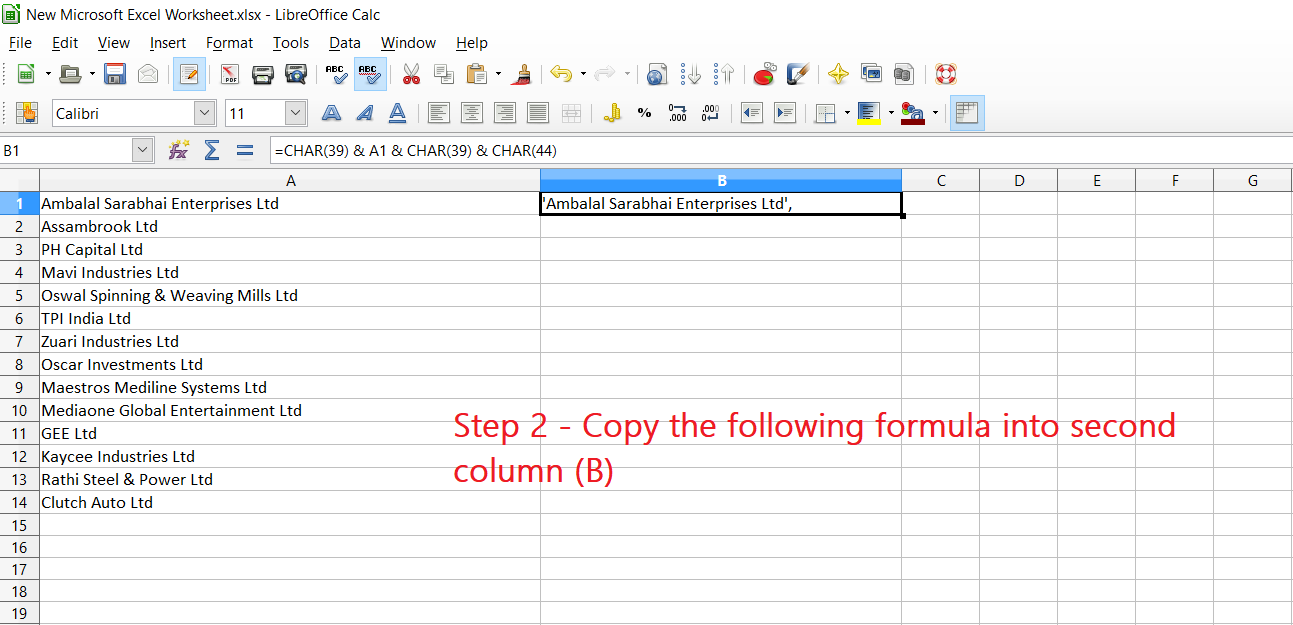The width and height of the screenshot is (1293, 625).
Task: Open the Insert menu
Action: 168,43
